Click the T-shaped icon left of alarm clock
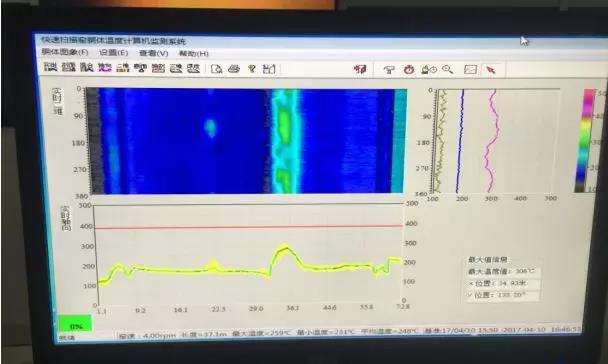Image resolution: width=608 pixels, height=364 pixels. tap(389, 70)
